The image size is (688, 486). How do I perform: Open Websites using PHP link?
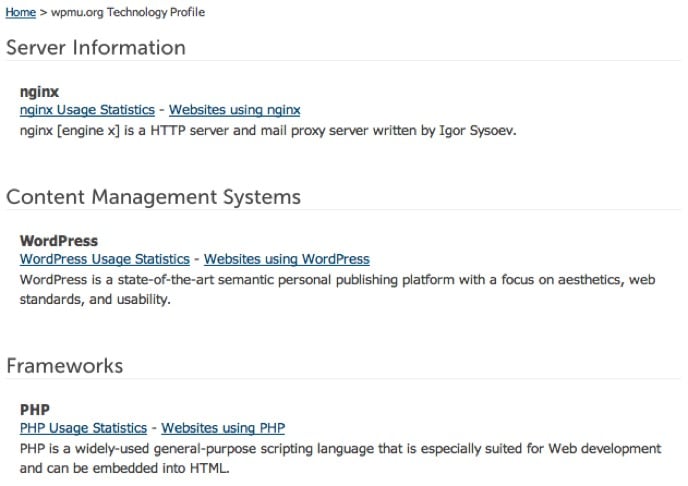coord(223,428)
